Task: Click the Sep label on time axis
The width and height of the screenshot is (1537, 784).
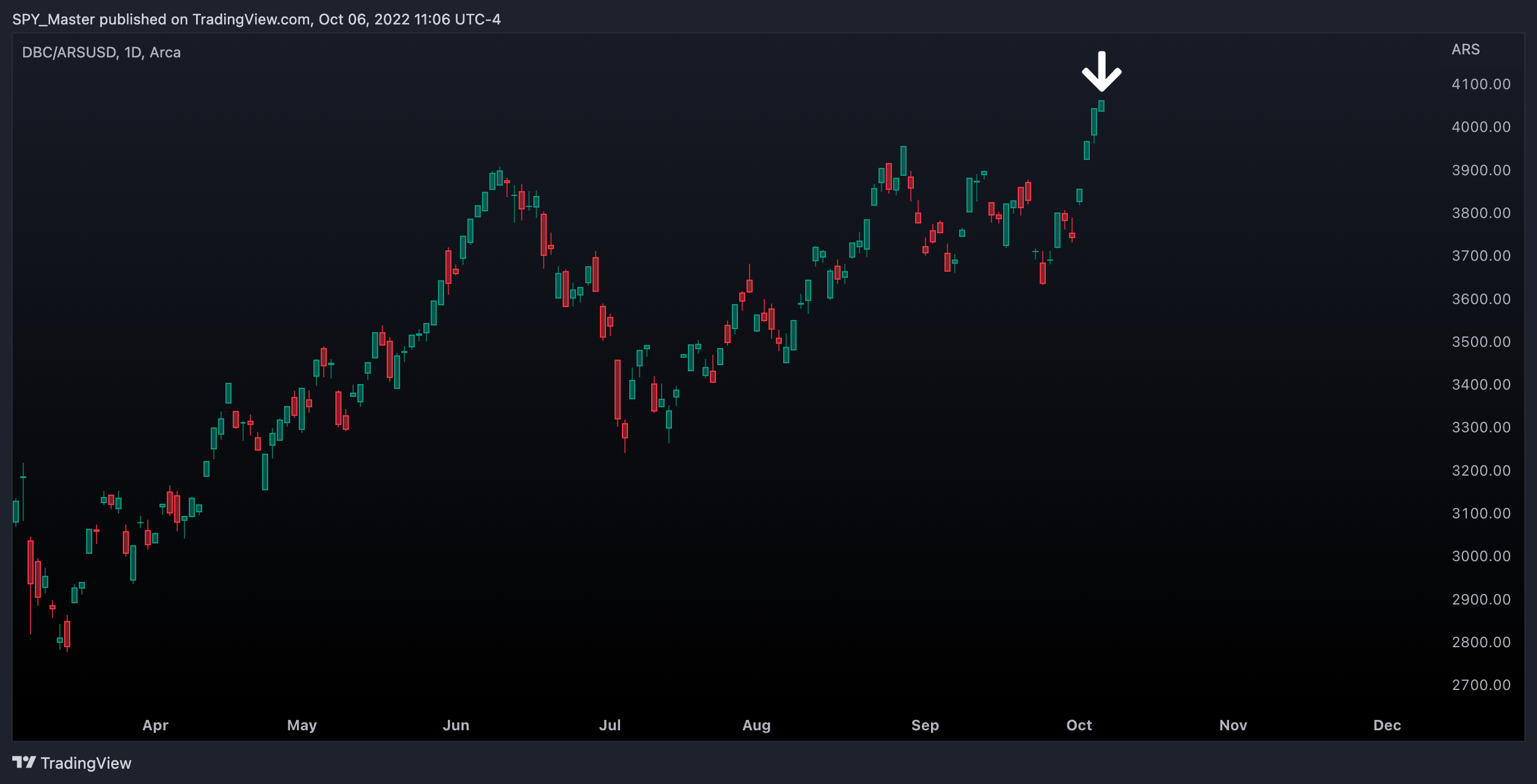Action: tap(925, 725)
